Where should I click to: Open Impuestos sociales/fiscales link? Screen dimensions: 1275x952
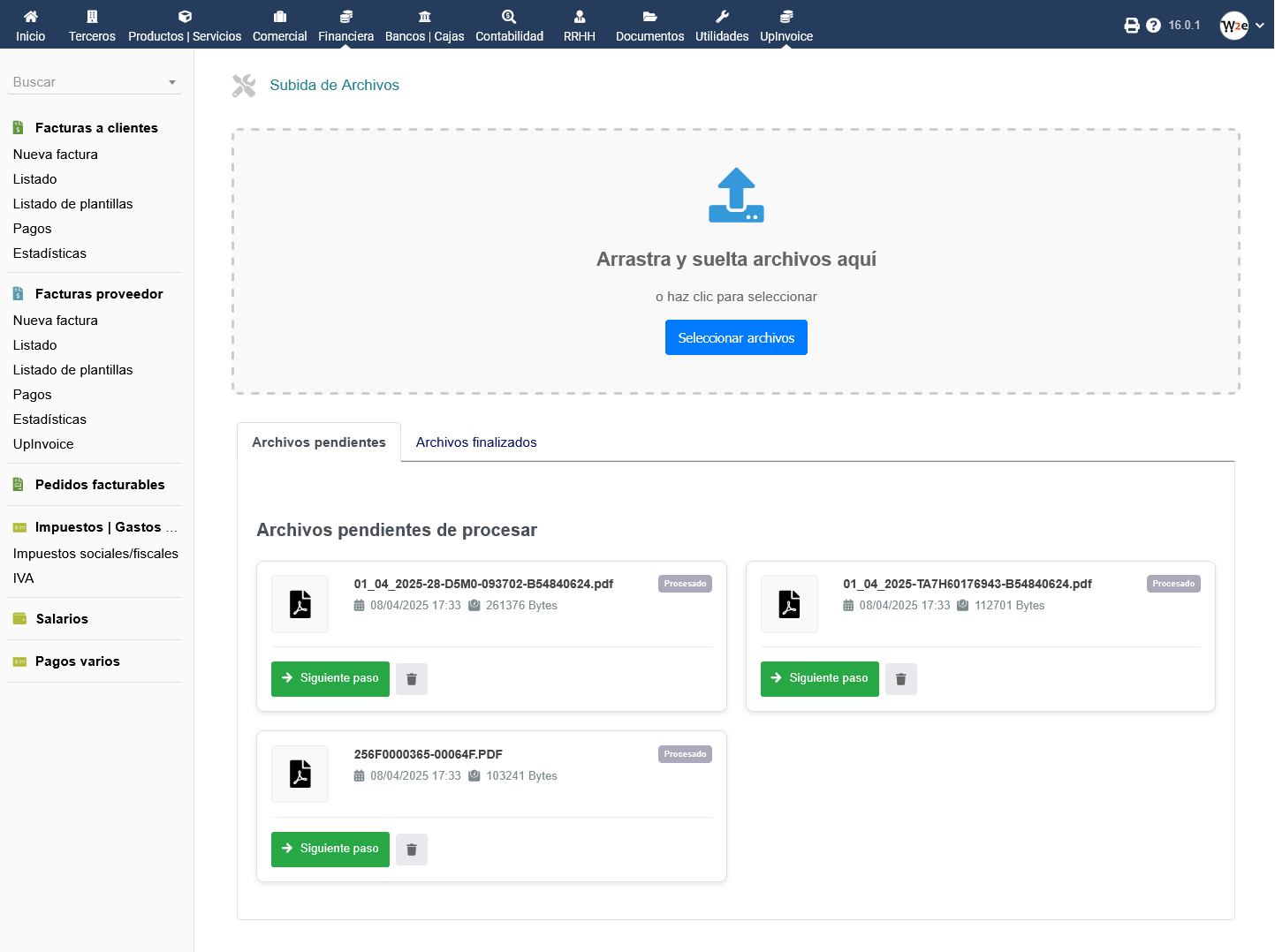click(x=95, y=554)
